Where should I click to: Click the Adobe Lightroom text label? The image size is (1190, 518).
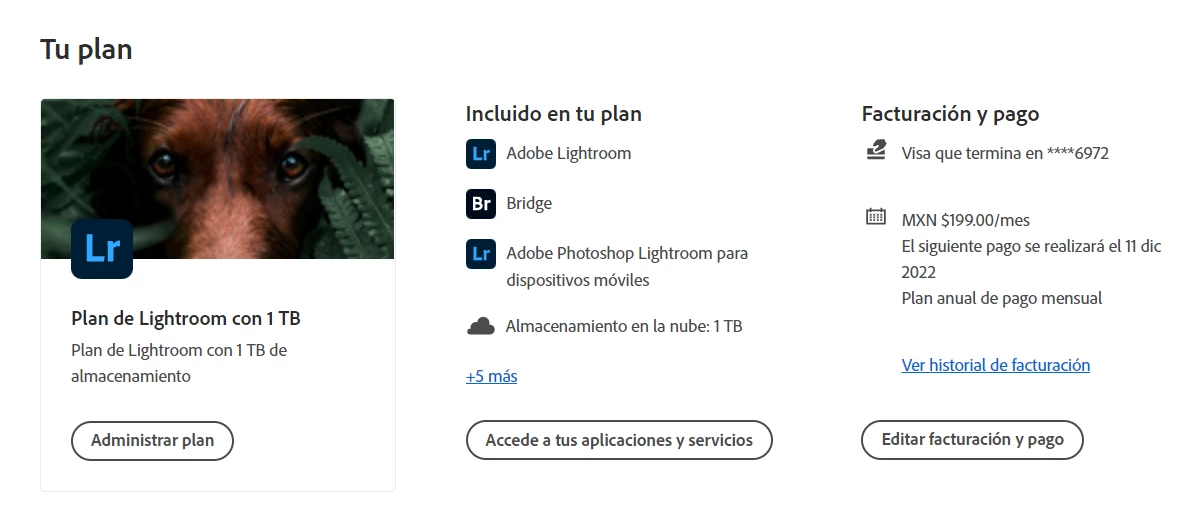pyautogui.click(x=568, y=153)
